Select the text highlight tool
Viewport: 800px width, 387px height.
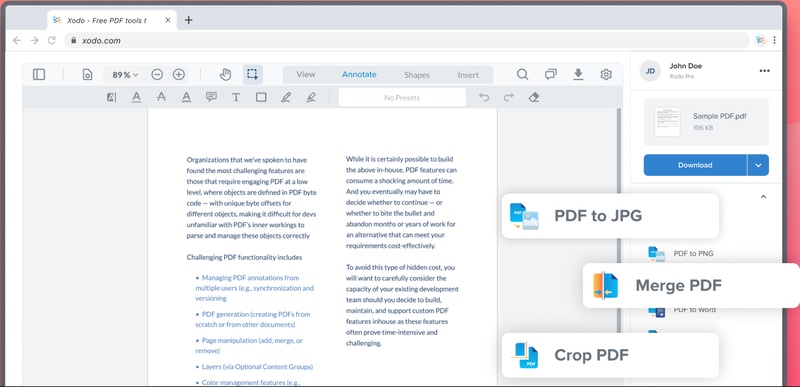point(111,97)
